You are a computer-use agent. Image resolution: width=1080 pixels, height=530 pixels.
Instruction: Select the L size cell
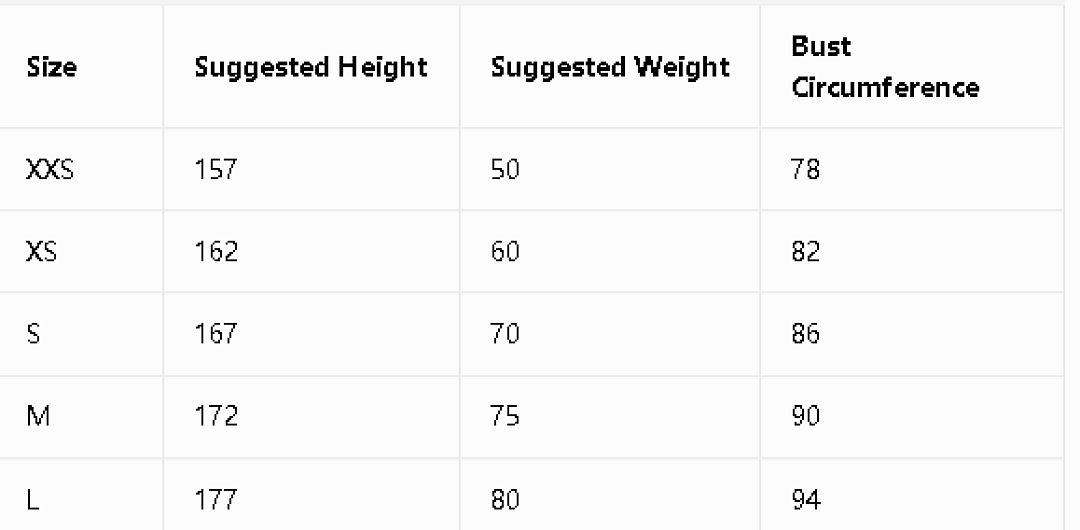coord(32,499)
